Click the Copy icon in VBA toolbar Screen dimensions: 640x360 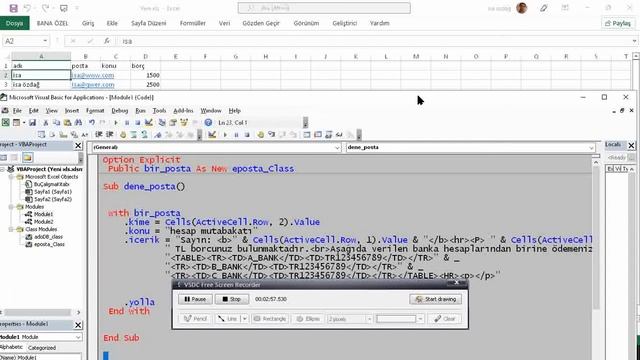[x=56, y=122]
